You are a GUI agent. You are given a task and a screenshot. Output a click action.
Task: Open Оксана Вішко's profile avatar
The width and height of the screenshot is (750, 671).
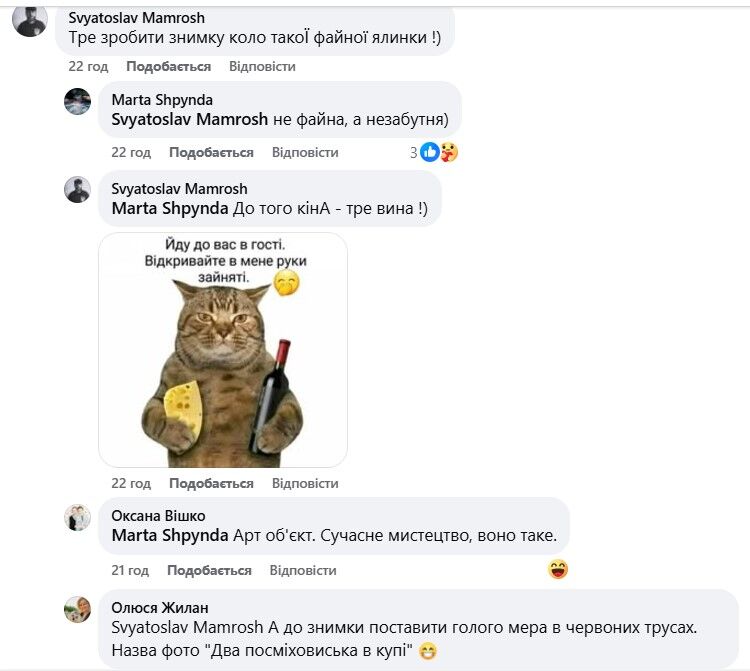coord(77,517)
